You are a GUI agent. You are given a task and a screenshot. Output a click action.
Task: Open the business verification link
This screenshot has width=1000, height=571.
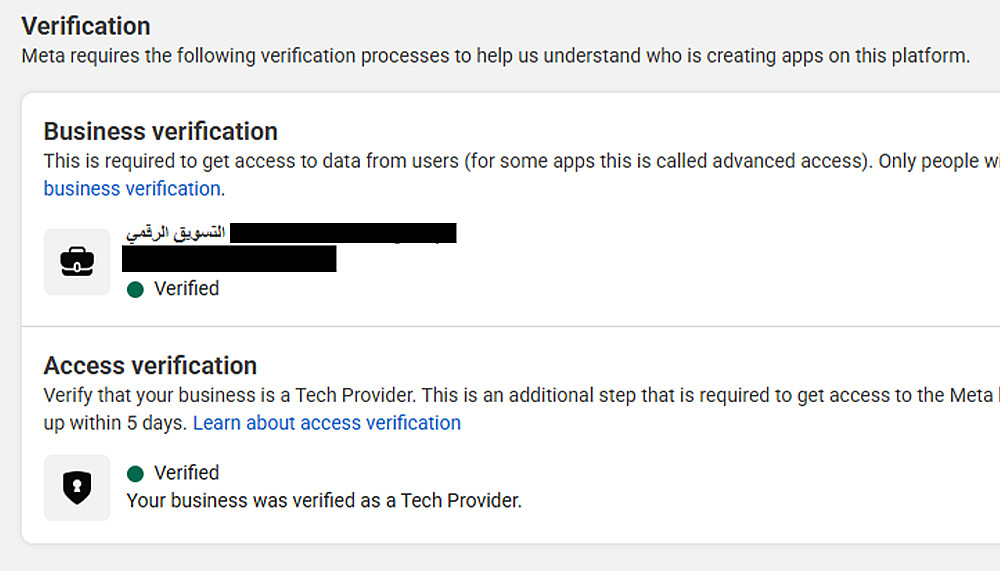tap(132, 188)
